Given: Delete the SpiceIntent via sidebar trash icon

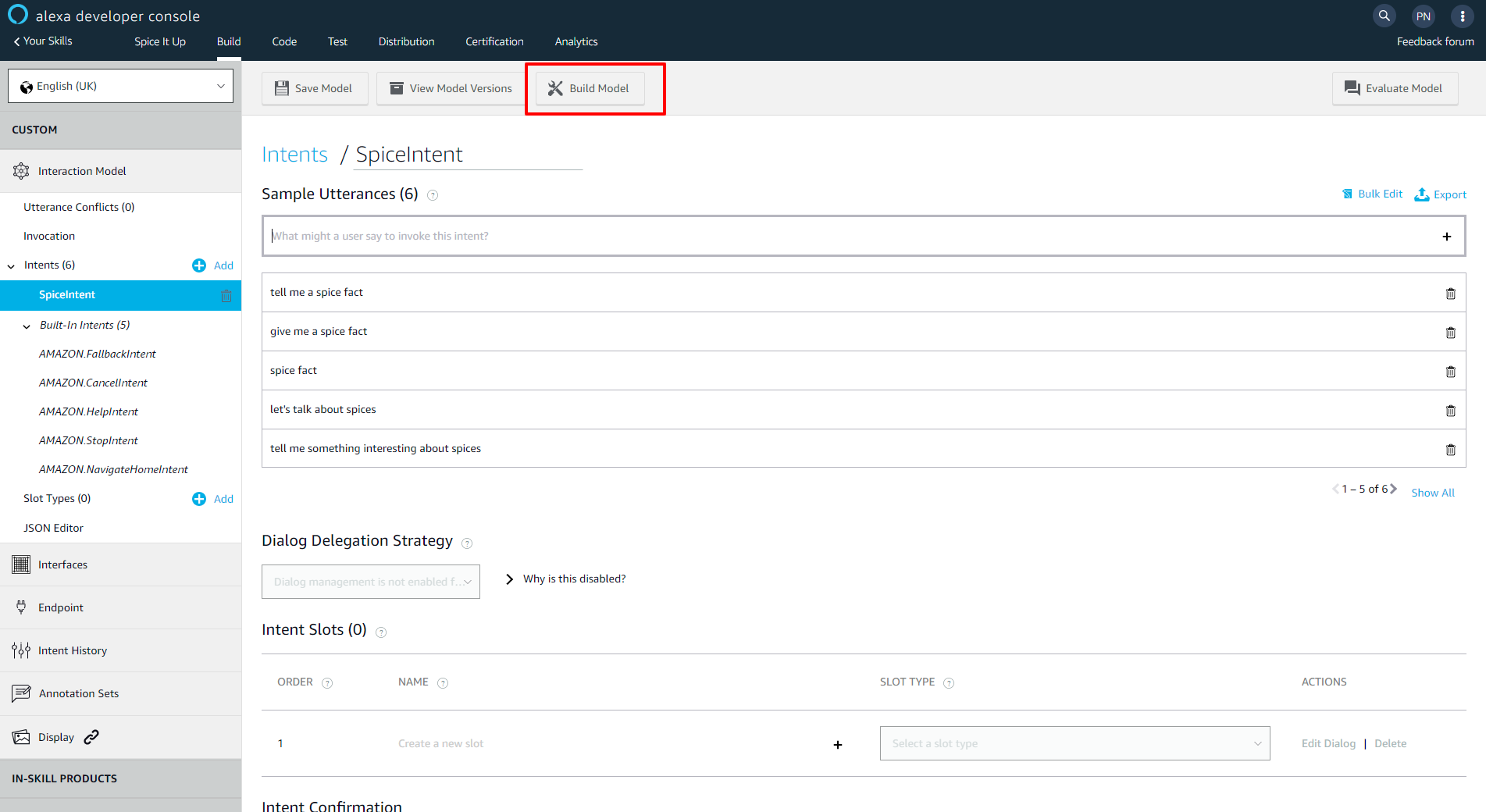Looking at the screenshot, I should click(226, 296).
